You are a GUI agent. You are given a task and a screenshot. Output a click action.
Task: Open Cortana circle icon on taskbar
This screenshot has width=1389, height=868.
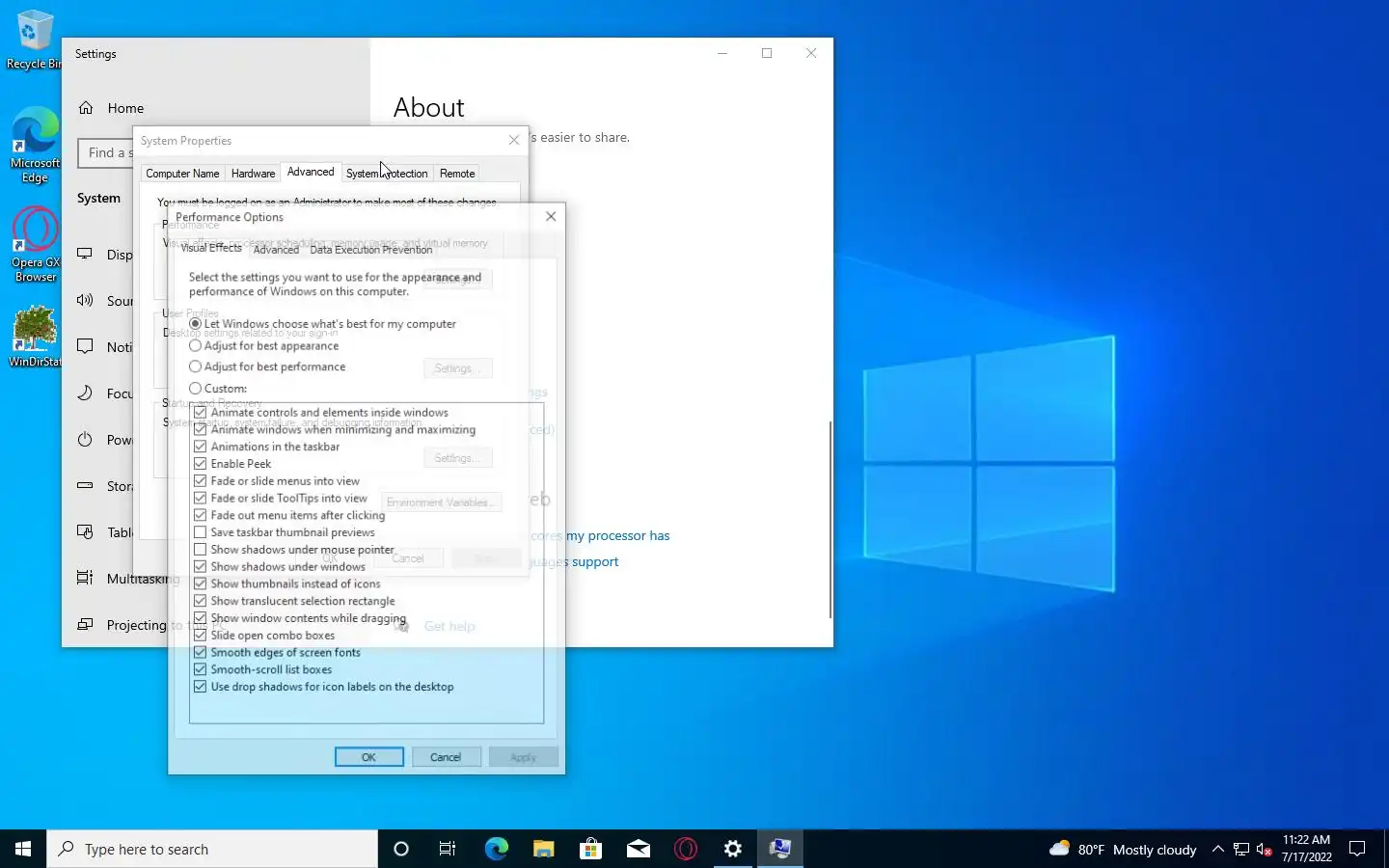pyautogui.click(x=401, y=849)
